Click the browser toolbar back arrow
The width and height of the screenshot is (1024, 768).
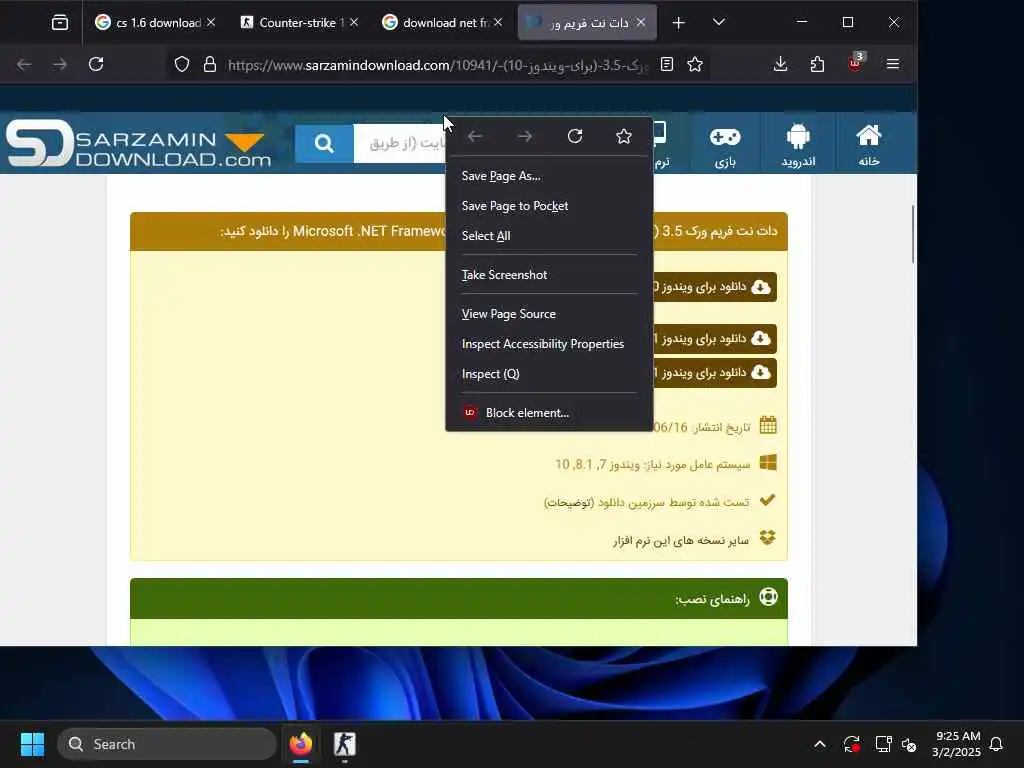(24, 64)
